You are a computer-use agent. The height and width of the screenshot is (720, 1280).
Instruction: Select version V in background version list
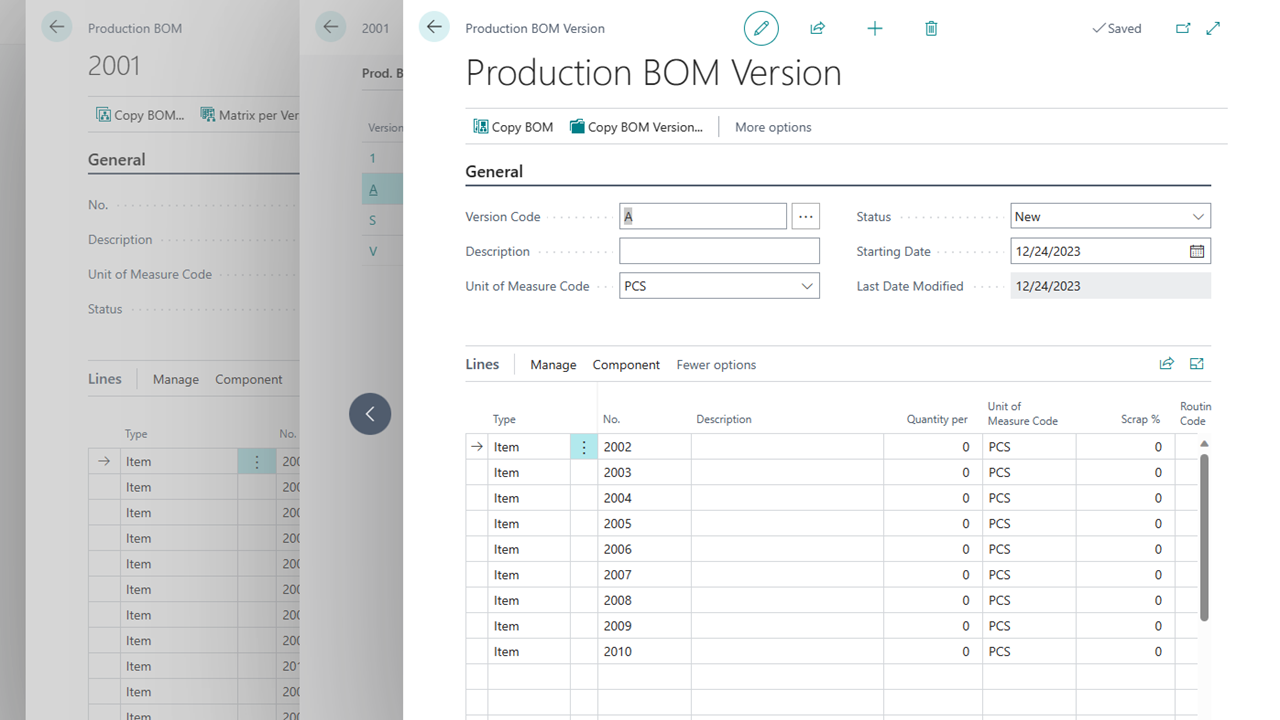click(373, 251)
